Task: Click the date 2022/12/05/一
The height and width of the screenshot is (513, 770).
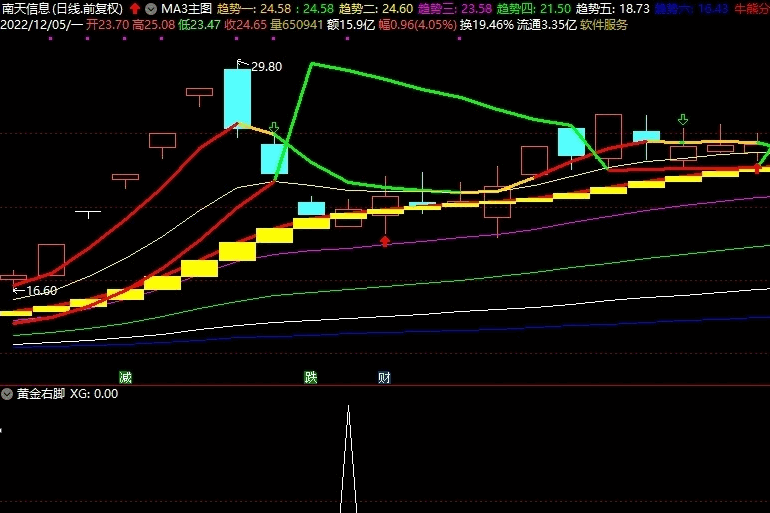Action: [x=42, y=25]
